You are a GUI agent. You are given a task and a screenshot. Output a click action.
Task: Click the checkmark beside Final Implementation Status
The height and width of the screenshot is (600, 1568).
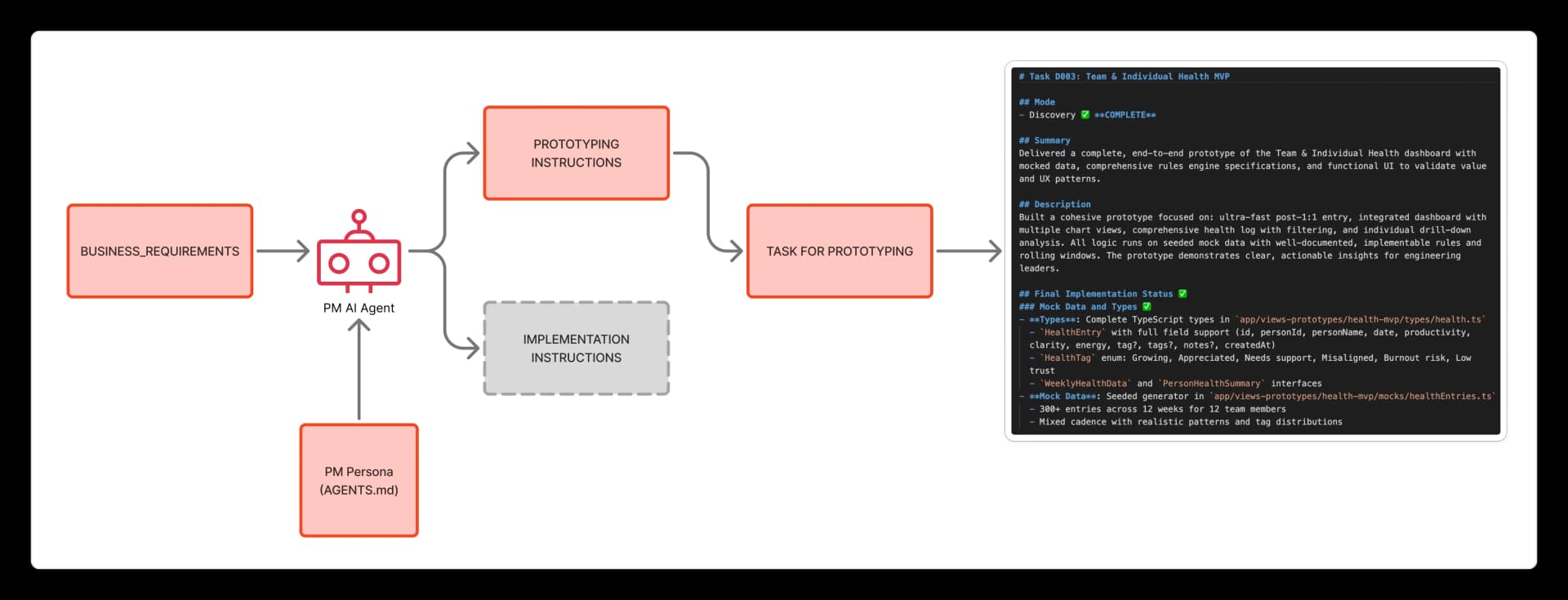pos(1183,294)
